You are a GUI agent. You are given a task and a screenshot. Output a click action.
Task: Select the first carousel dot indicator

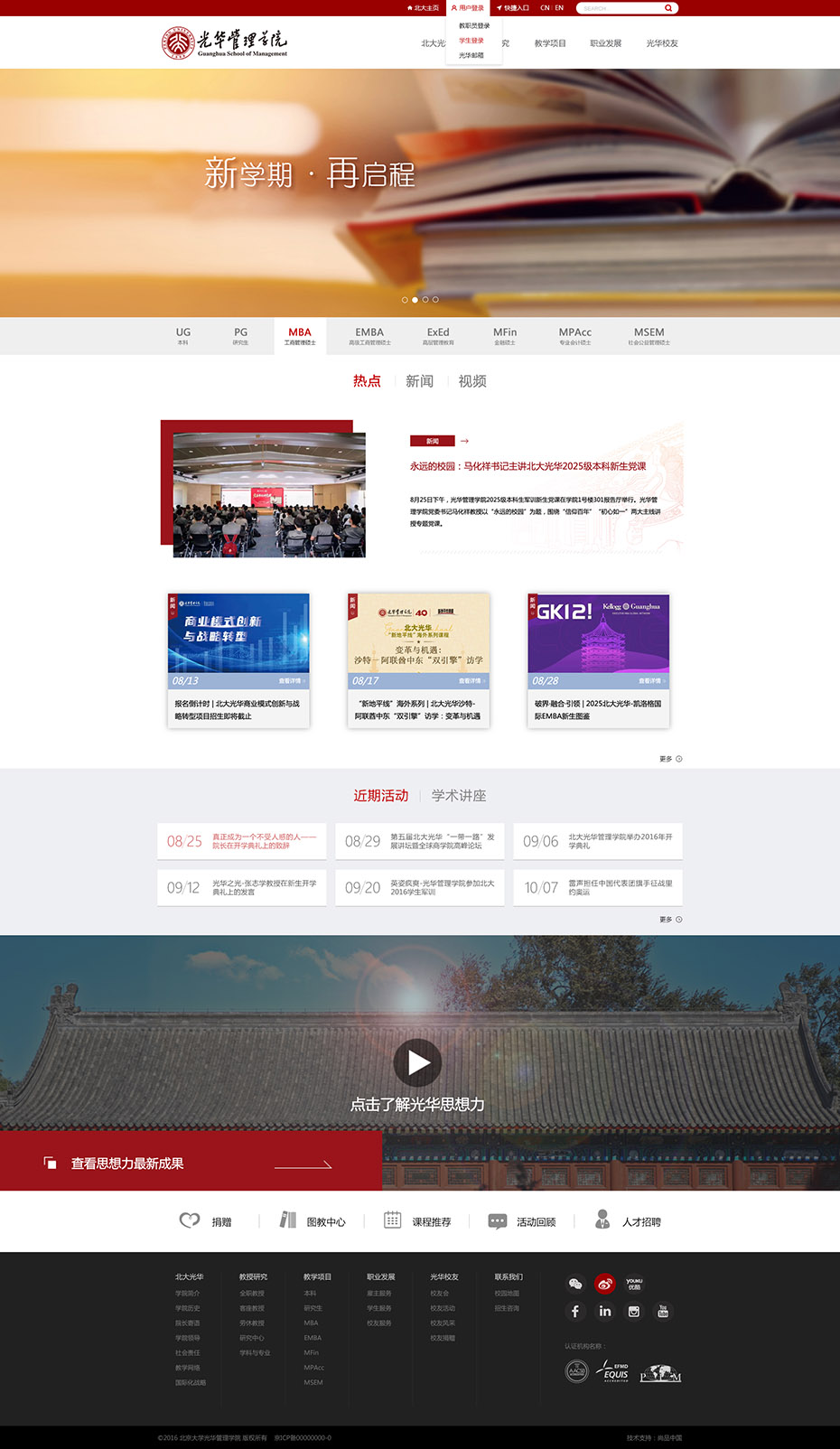pyautogui.click(x=405, y=300)
